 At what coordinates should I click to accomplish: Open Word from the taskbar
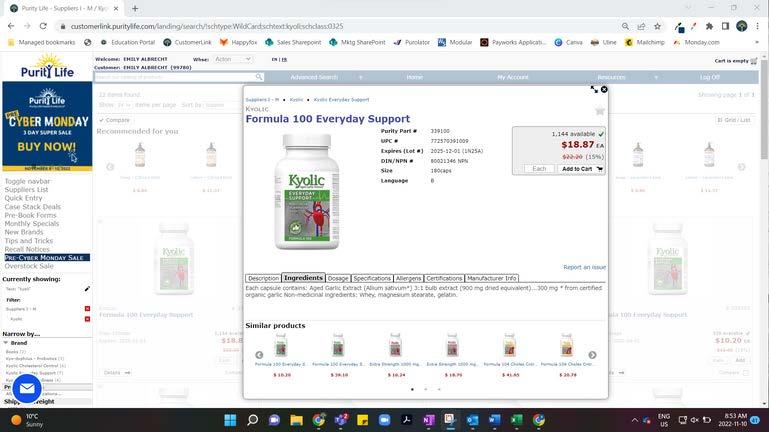(x=494, y=420)
